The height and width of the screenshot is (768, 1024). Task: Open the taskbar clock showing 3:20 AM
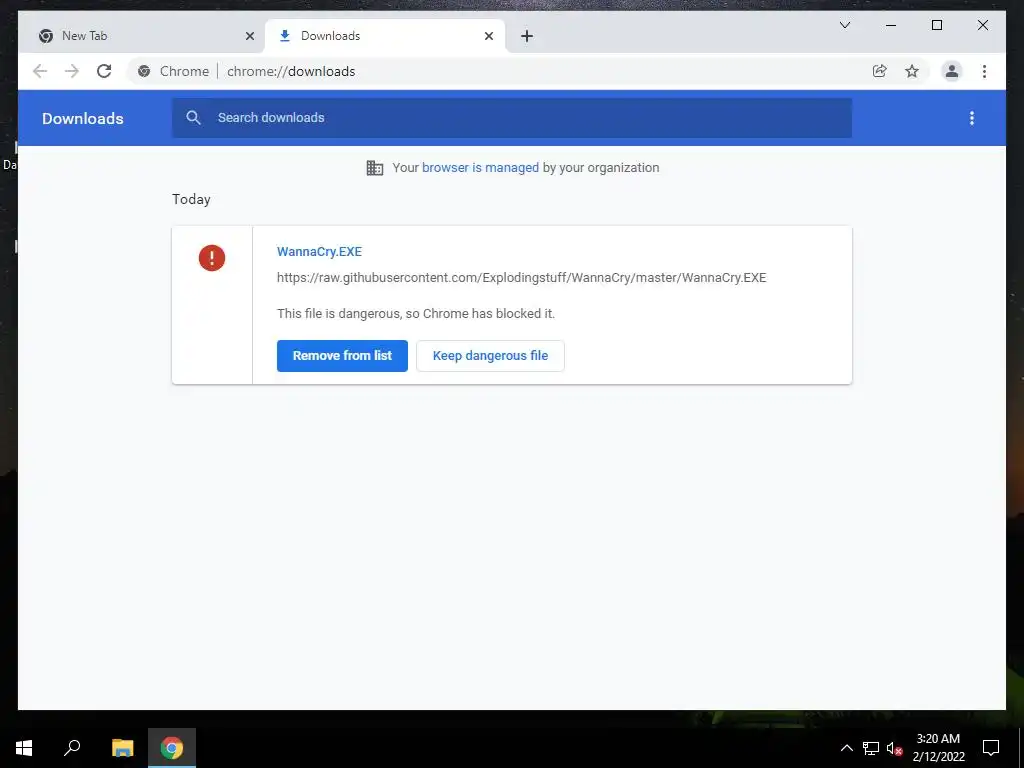938,748
